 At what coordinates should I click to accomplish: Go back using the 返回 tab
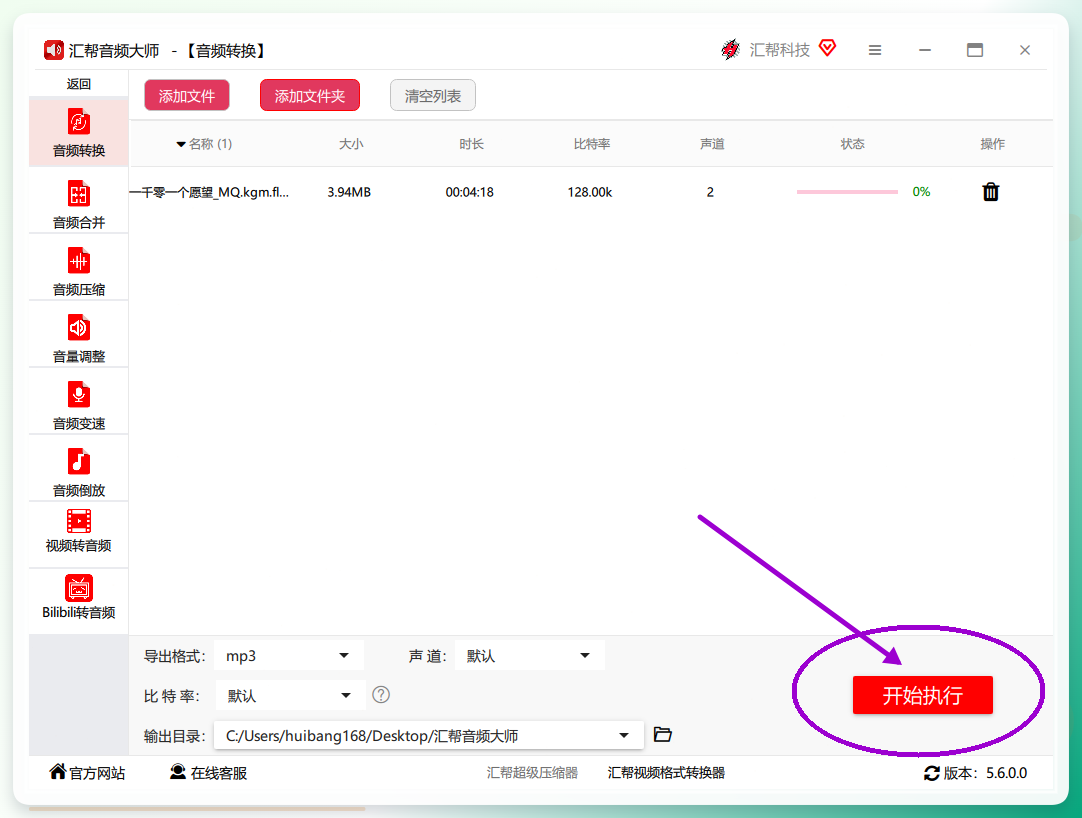(79, 84)
